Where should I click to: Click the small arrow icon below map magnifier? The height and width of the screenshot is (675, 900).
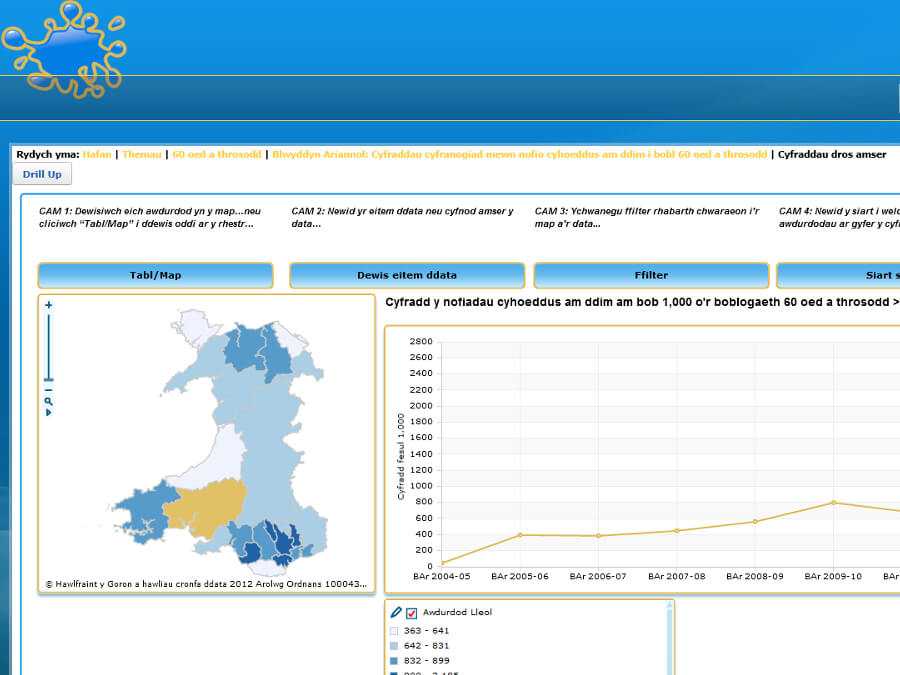(48, 412)
